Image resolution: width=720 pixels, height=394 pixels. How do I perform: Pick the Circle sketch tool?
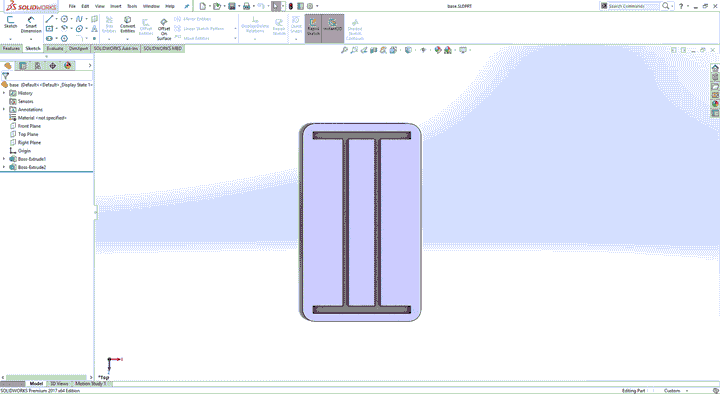(x=64, y=19)
